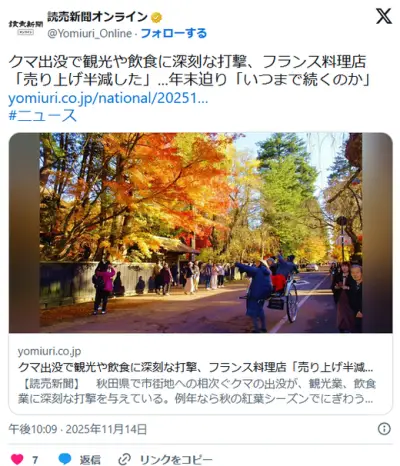Open the post timestamp 午後10:09 · 2025年11月14日
This screenshot has height=466, width=400.
point(78,429)
